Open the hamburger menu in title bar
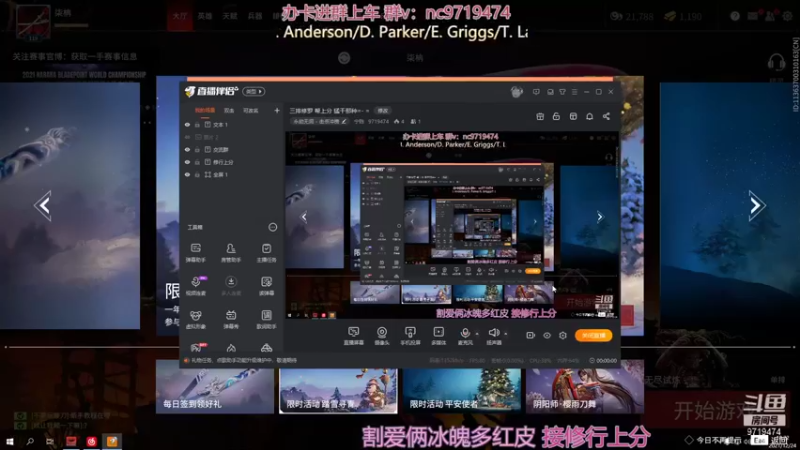800x450 pixels. pyautogui.click(x=574, y=92)
